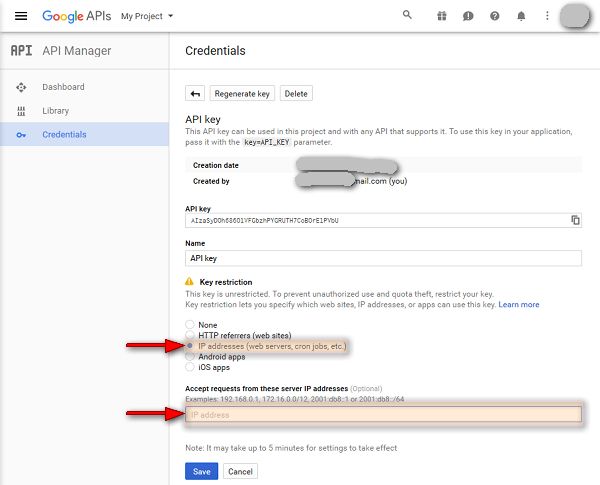Open Library in the sidebar
Image resolution: width=600 pixels, height=485 pixels.
pyautogui.click(x=55, y=111)
